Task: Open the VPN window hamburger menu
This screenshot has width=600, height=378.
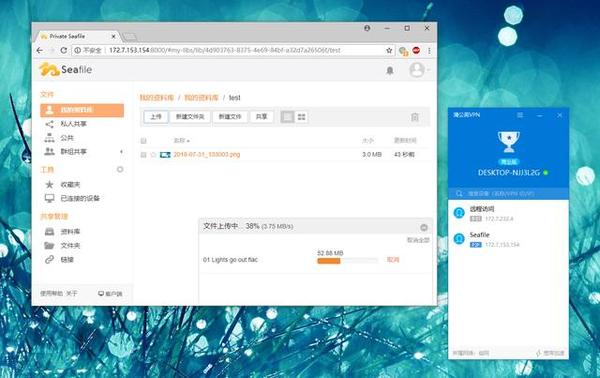Action: 520,115
